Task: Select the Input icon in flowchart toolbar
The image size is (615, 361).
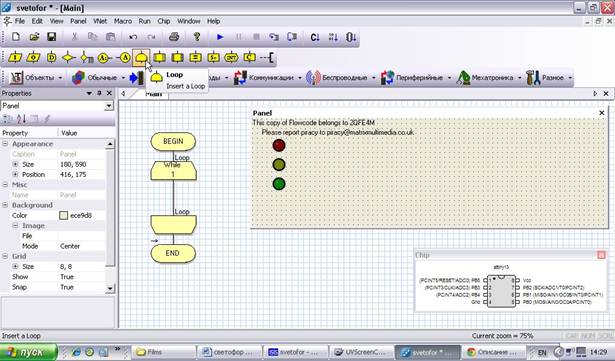Action: click(x=15, y=58)
